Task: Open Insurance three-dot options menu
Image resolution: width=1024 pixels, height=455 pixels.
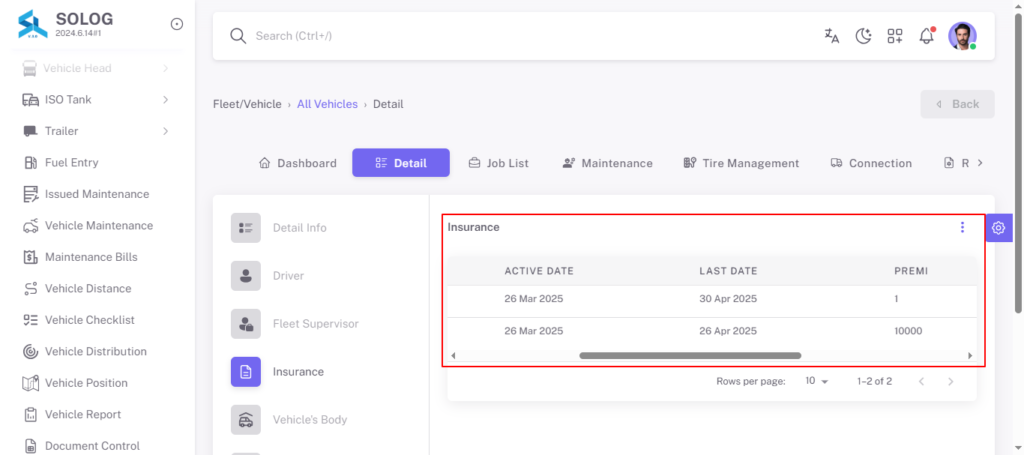Action: pyautogui.click(x=962, y=227)
